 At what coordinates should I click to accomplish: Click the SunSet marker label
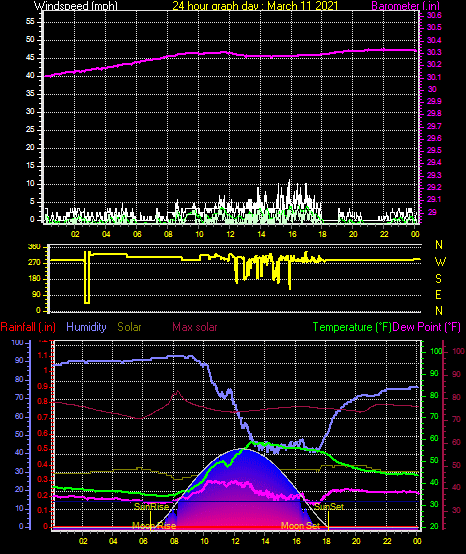pyautogui.click(x=329, y=507)
